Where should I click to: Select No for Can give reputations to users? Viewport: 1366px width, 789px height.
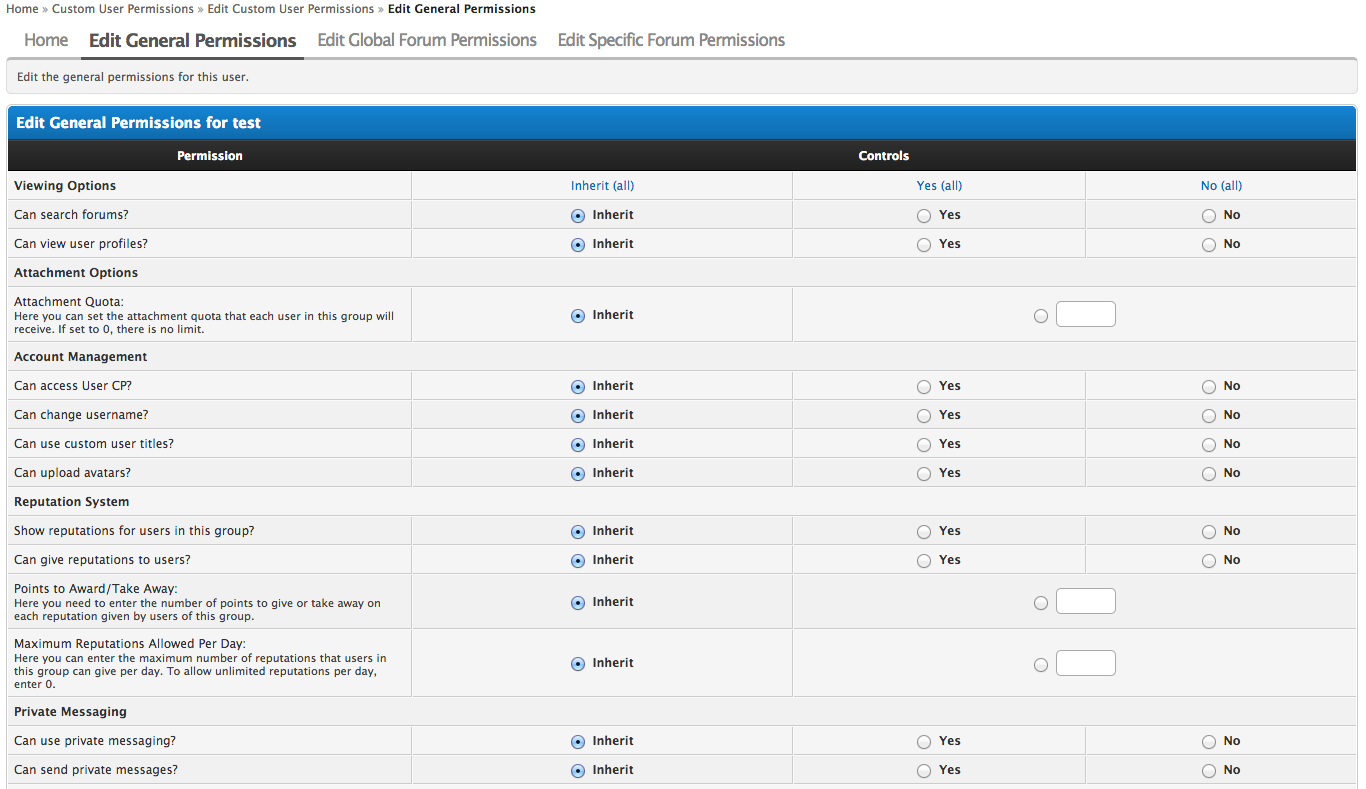[x=1209, y=561]
